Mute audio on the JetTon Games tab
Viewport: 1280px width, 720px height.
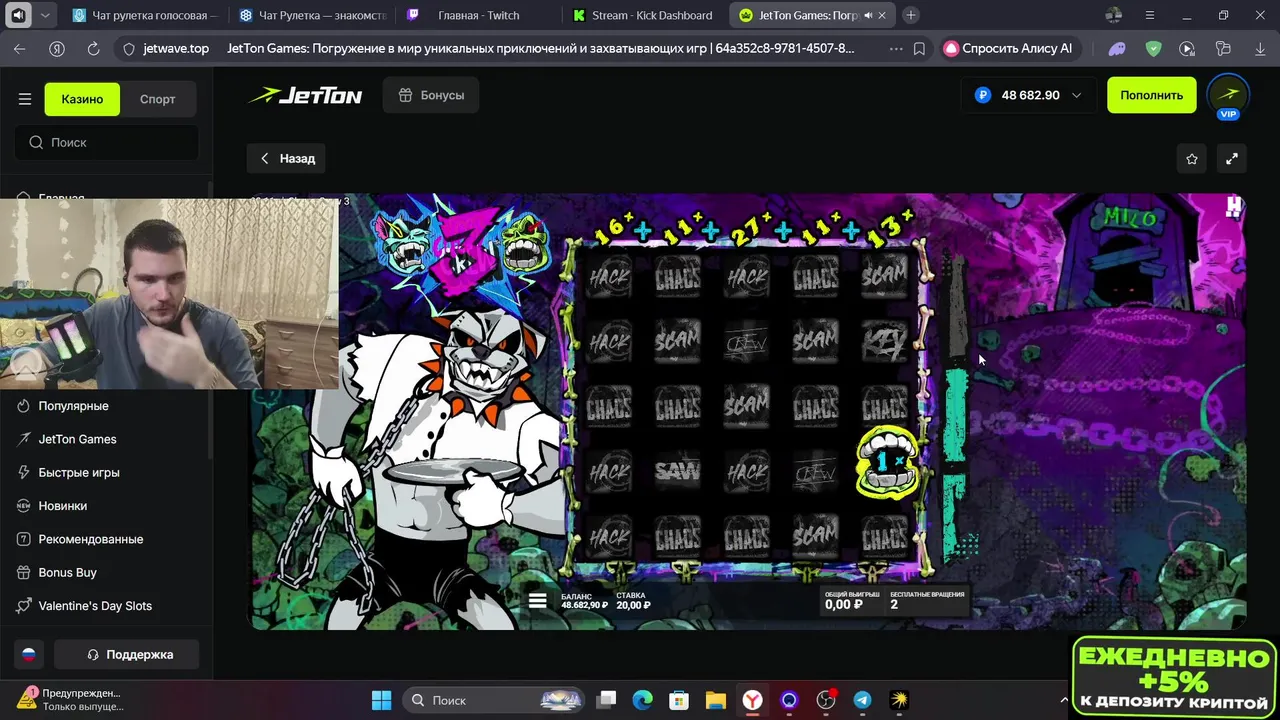pyautogui.click(x=867, y=15)
